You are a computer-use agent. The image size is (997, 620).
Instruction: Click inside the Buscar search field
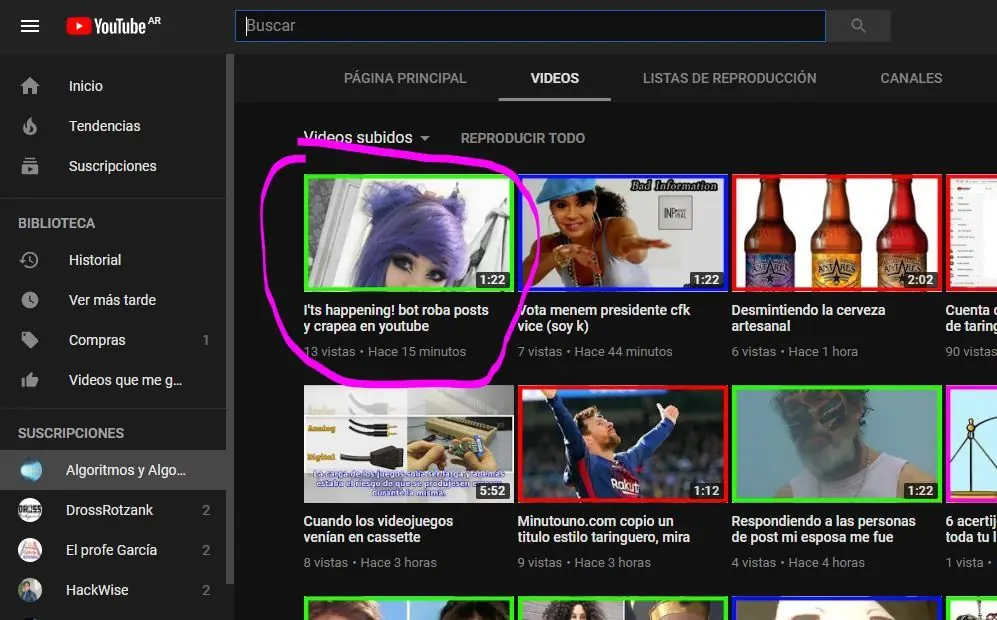(530, 26)
